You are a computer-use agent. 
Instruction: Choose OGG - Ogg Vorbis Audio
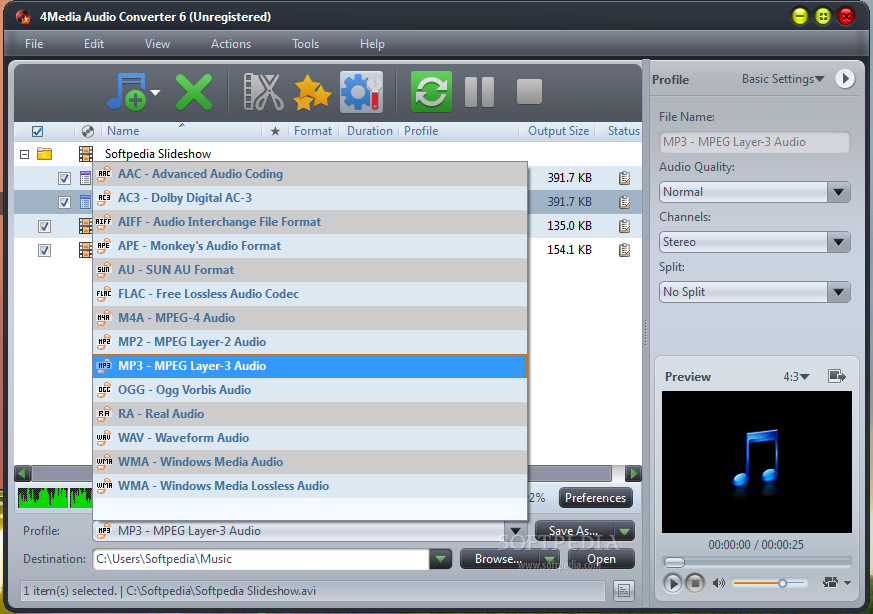click(310, 390)
